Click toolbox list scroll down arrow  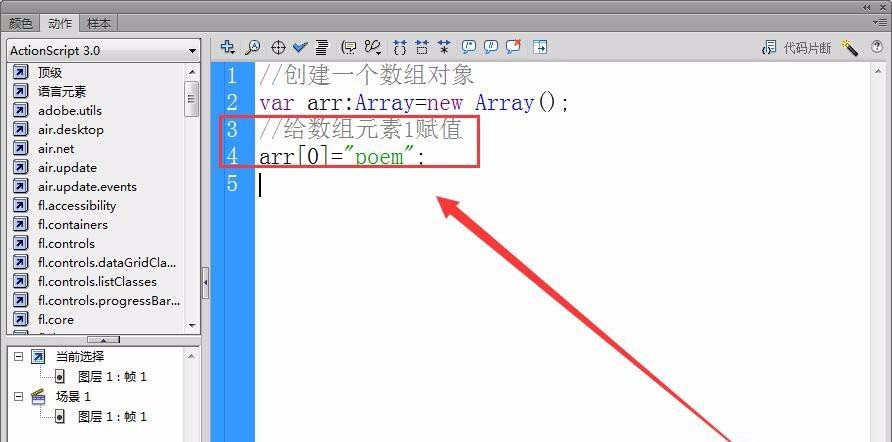point(192,325)
